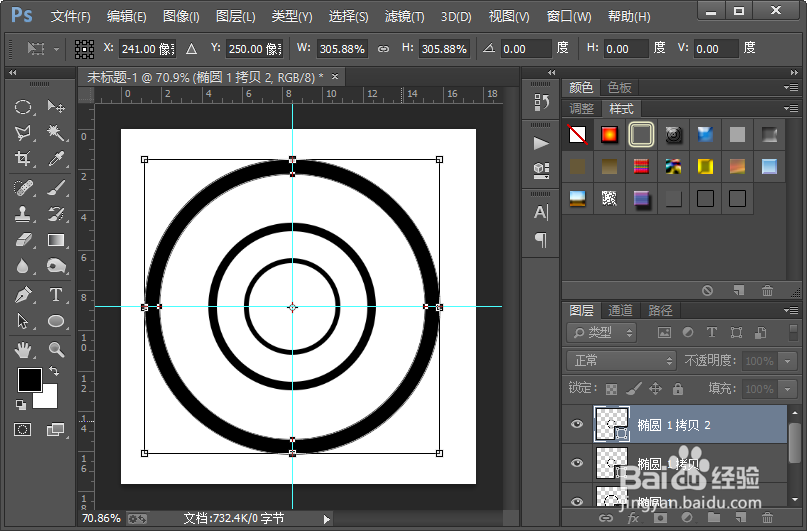Open the blend mode 正常 dropdown
The height and width of the screenshot is (531, 807).
[621, 360]
